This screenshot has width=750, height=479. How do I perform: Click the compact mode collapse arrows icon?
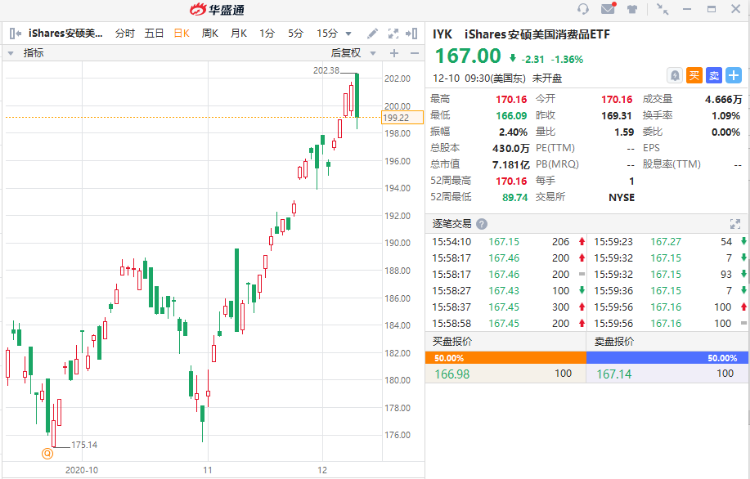coord(662,9)
